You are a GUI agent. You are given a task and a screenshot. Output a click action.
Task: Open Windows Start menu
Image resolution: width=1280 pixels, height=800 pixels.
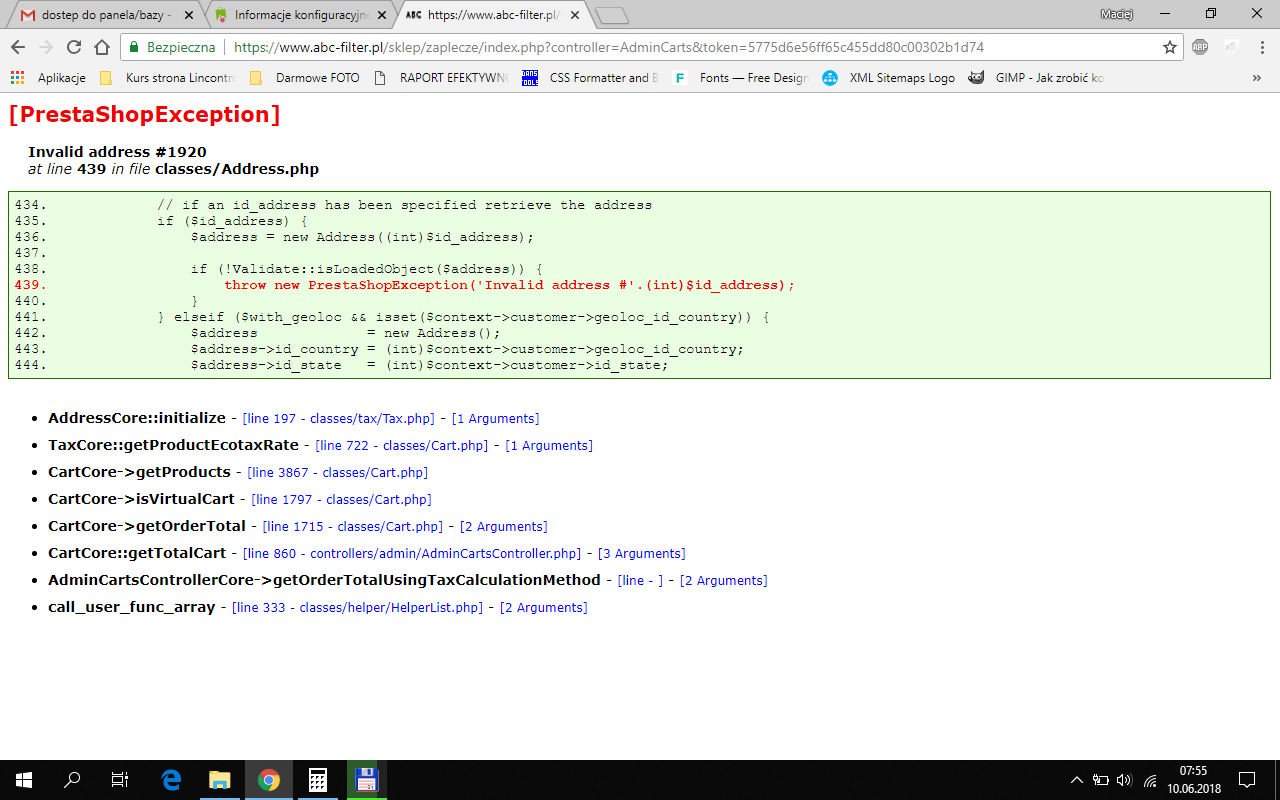[x=24, y=780]
